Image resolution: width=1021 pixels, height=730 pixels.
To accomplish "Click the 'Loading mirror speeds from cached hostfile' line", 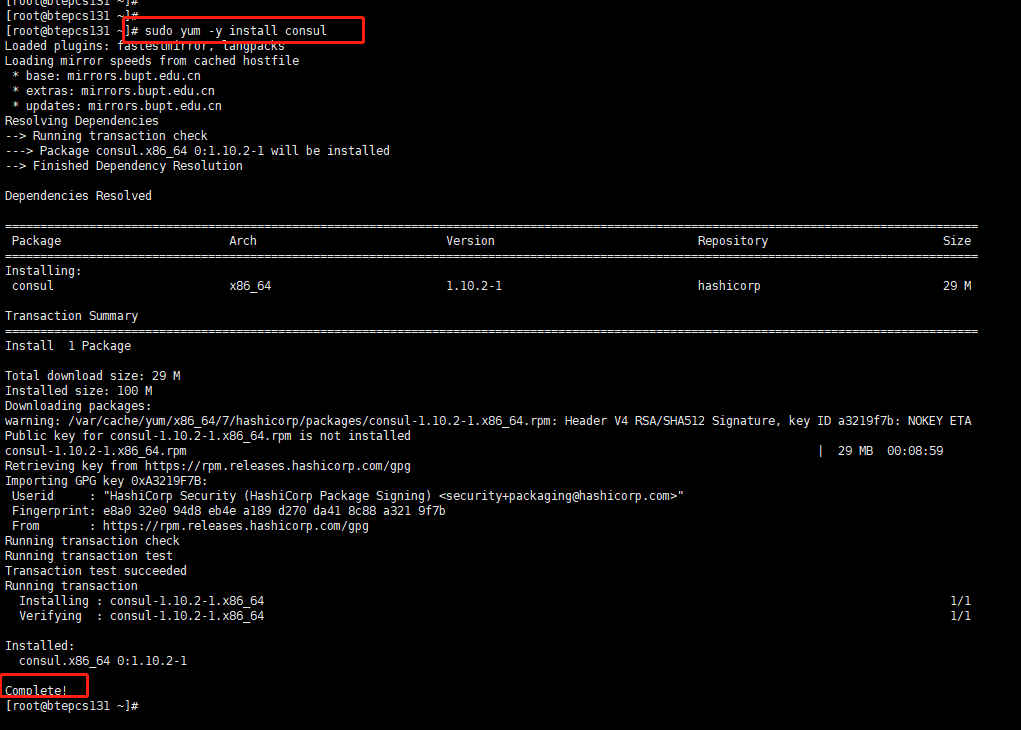I will 152,61.
